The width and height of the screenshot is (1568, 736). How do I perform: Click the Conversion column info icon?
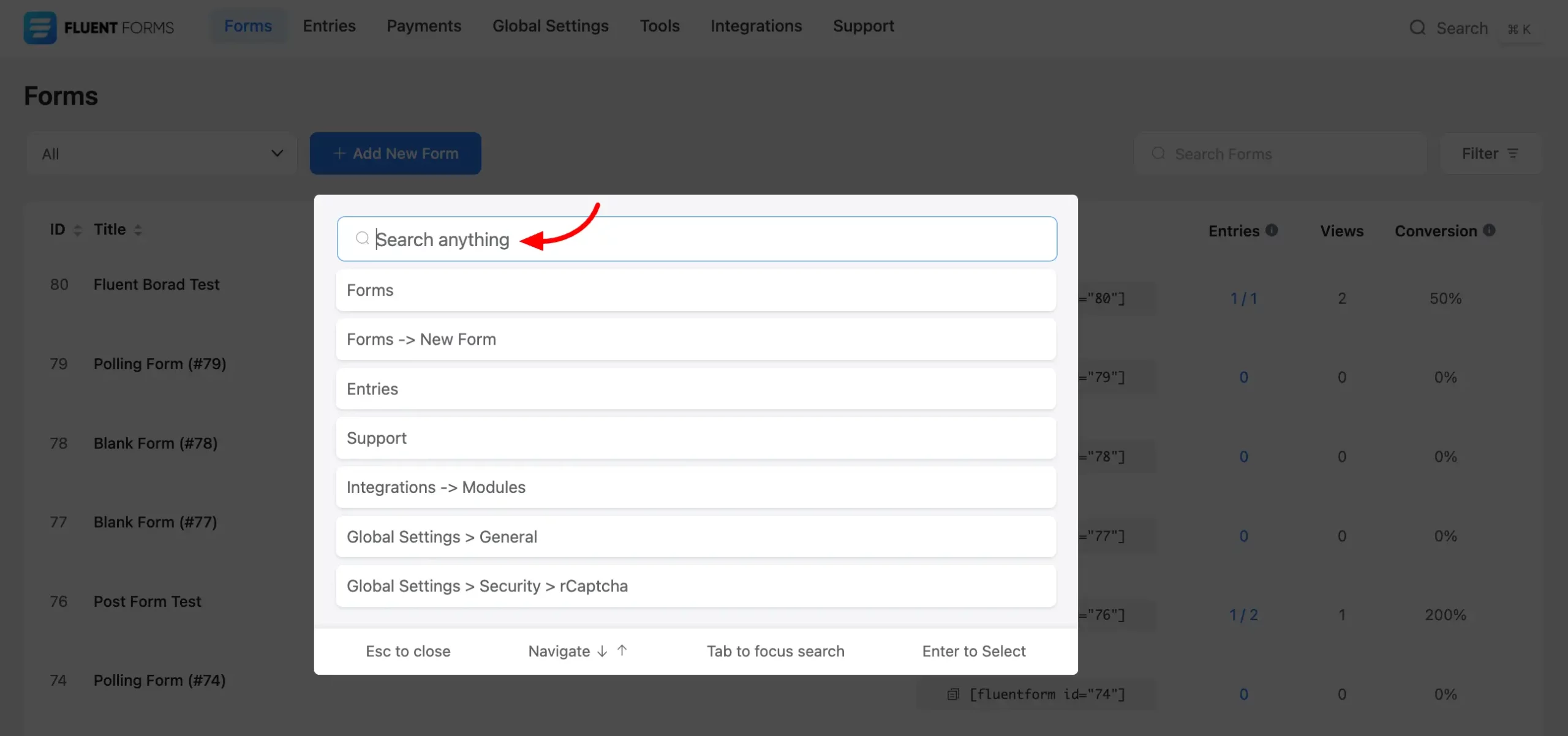(x=1489, y=230)
